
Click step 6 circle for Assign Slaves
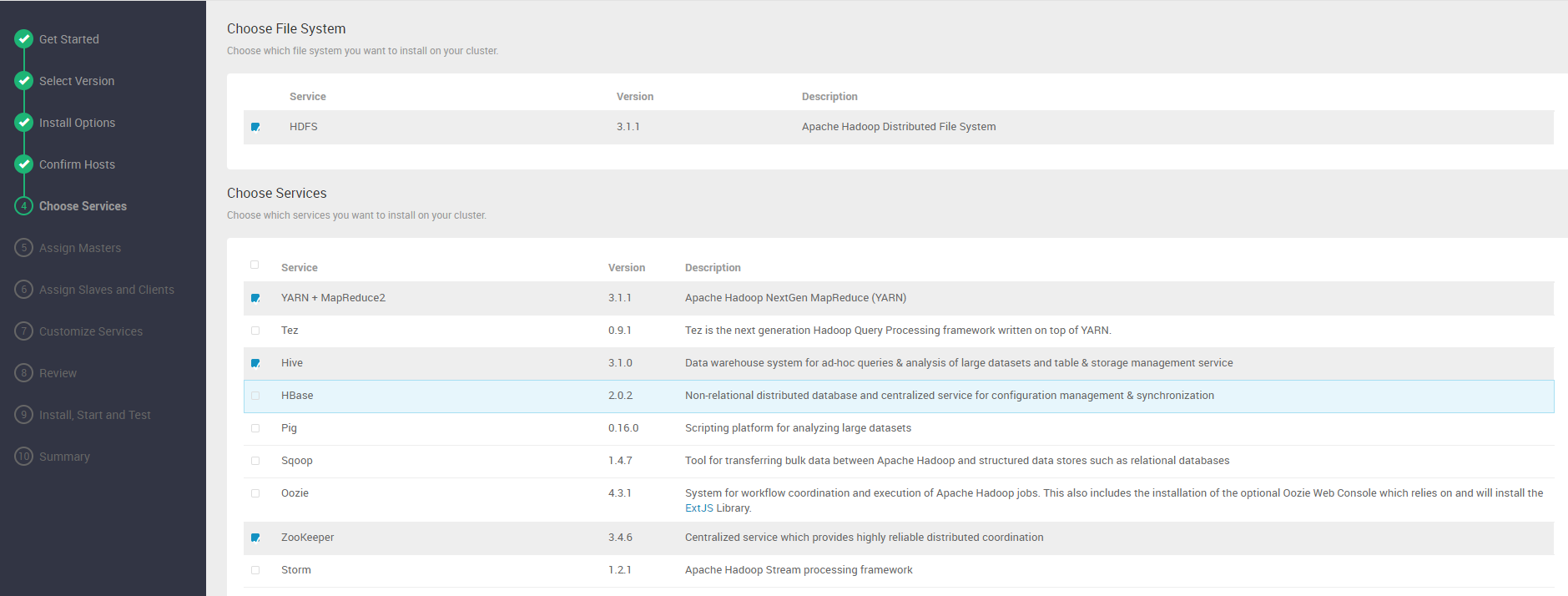pos(24,289)
